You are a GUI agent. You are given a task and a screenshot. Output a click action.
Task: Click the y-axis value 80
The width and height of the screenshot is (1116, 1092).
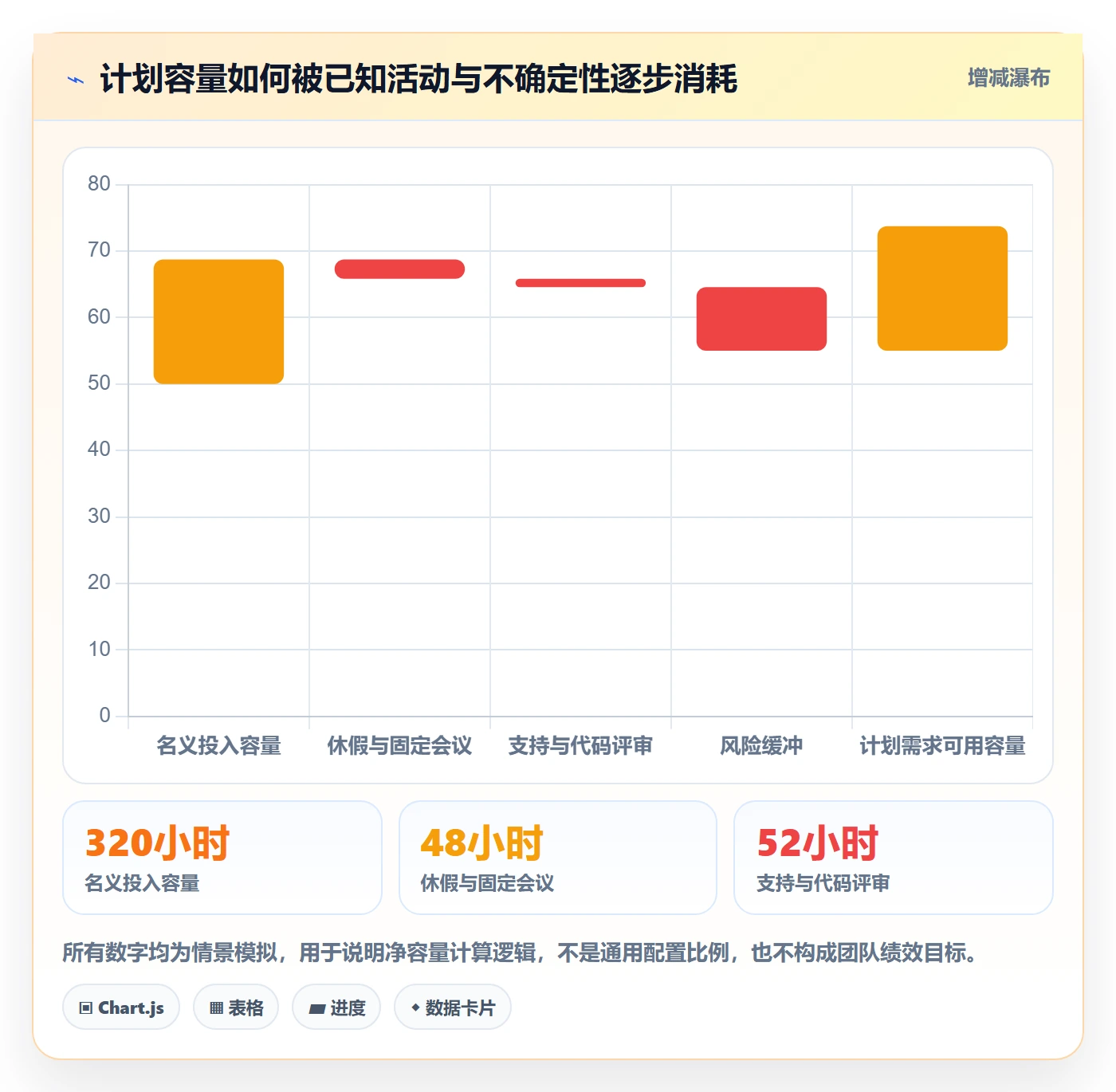[99, 184]
